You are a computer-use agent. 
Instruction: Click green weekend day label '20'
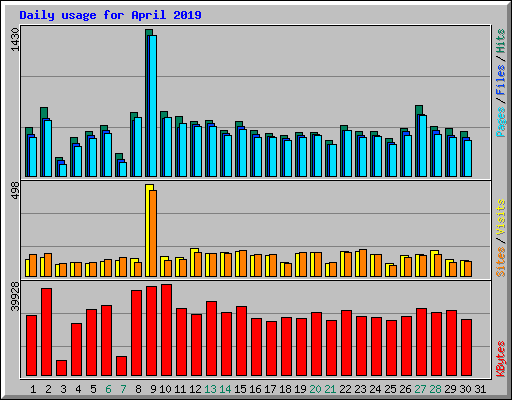pos(315,389)
